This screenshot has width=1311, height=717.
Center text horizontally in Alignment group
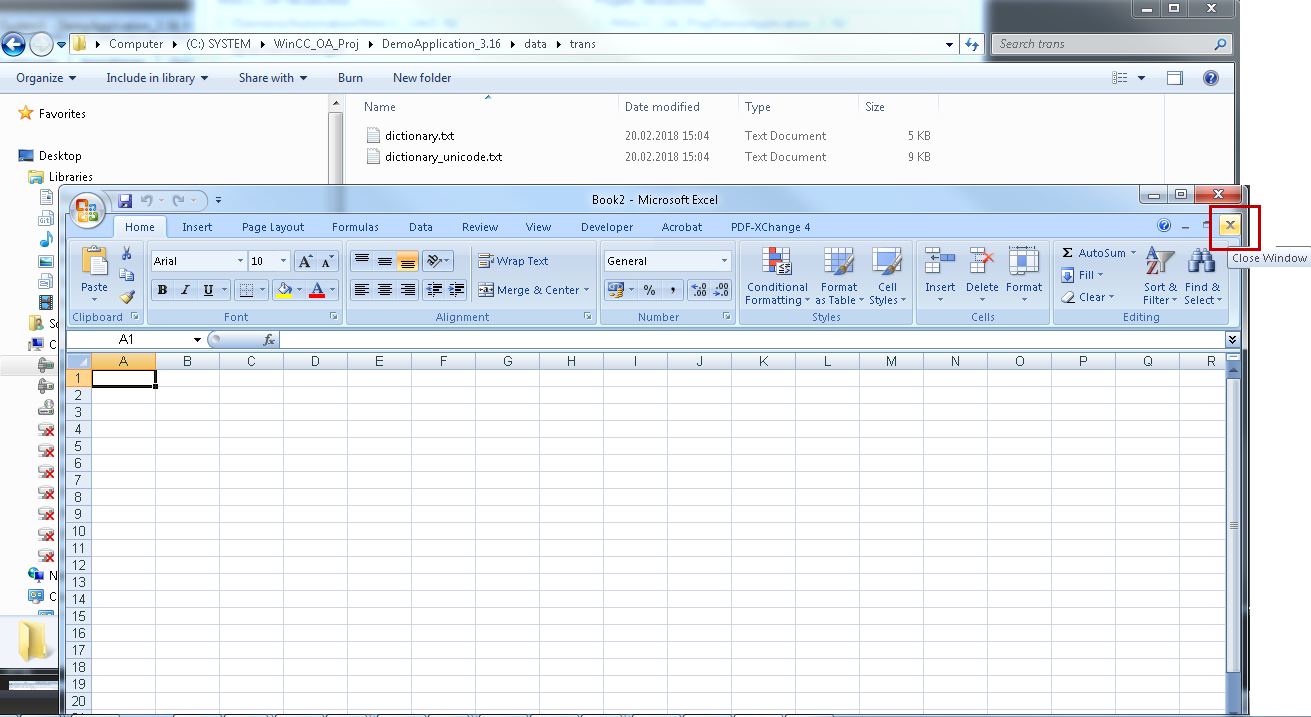(384, 290)
